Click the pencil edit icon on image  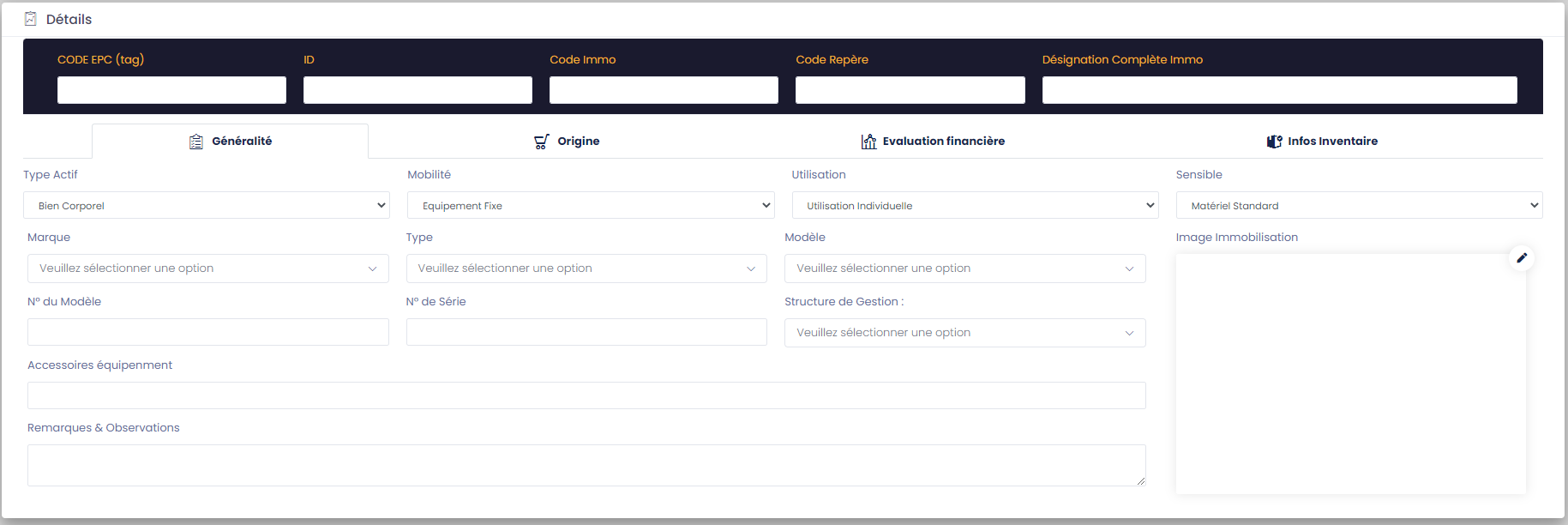coord(1522,257)
